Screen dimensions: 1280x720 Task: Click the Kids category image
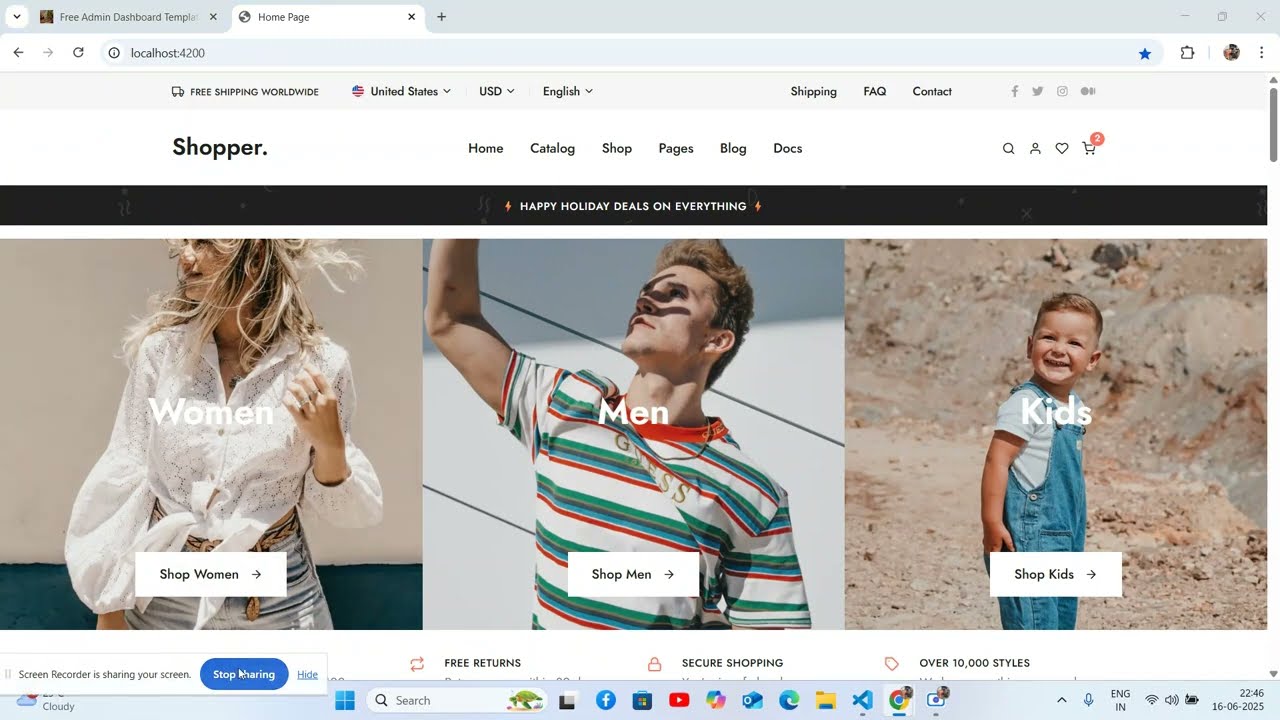(x=1056, y=434)
